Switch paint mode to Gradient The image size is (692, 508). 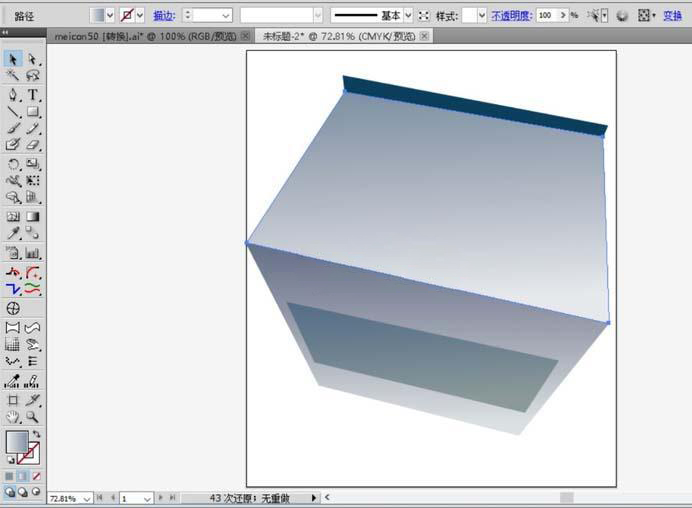(23, 476)
